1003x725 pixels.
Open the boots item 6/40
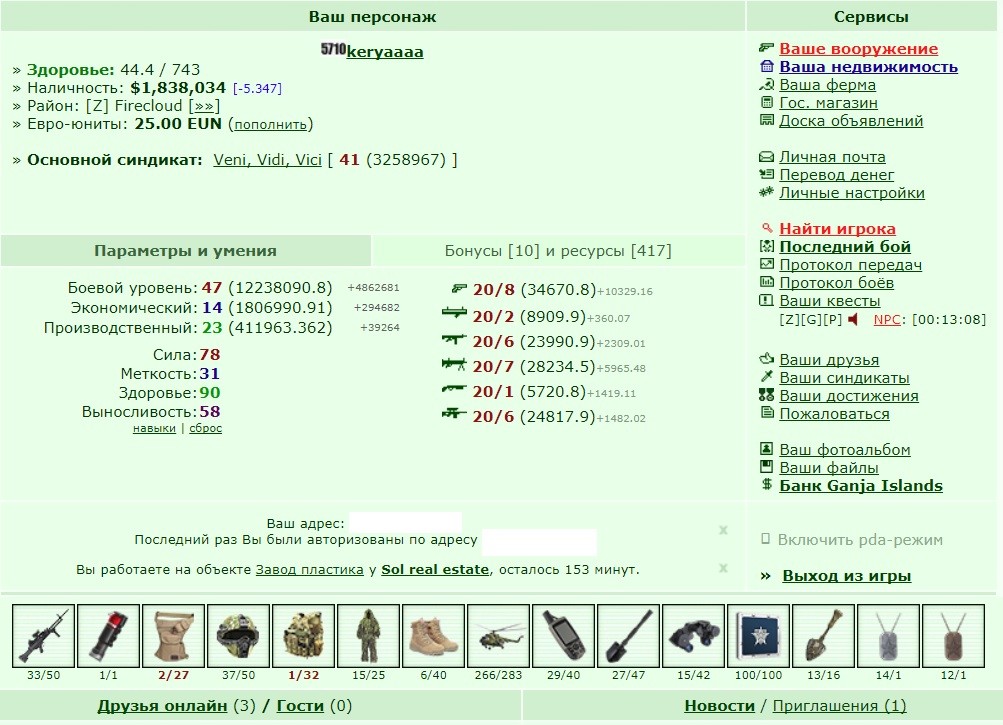[434, 636]
